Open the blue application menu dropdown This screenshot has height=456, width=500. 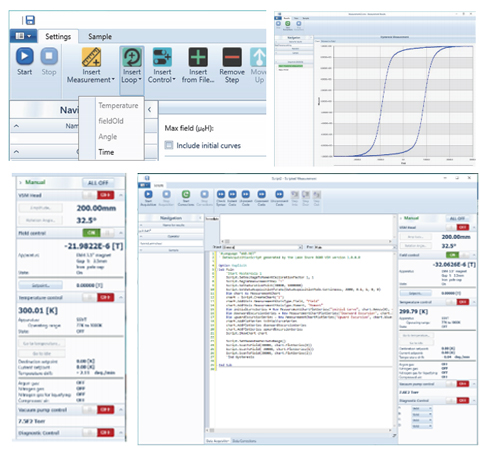pos(23,36)
